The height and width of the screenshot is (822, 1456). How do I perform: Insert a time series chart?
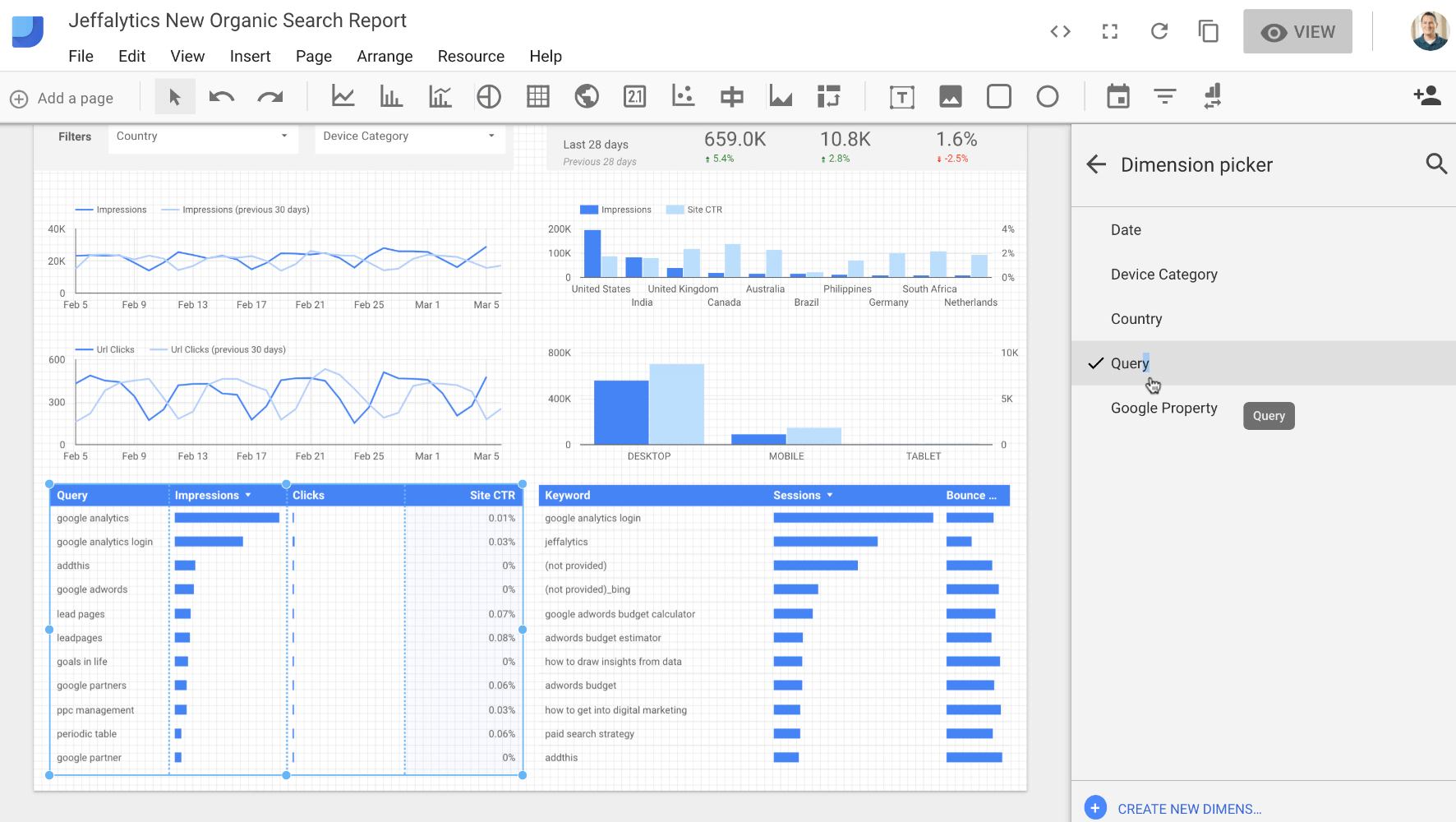coord(343,96)
